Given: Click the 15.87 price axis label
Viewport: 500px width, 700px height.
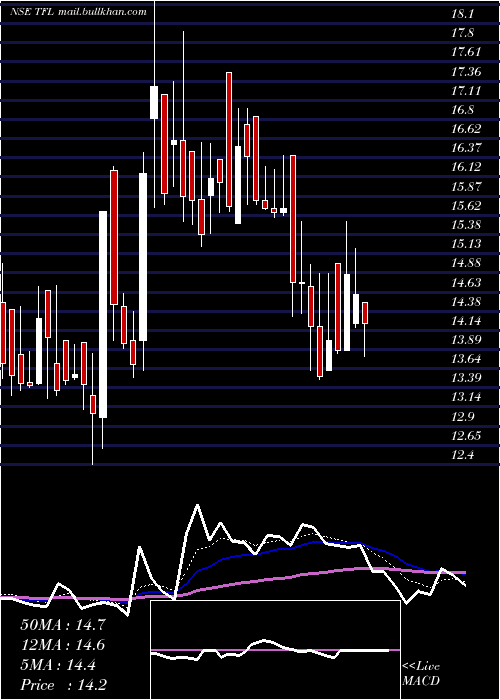Looking at the screenshot, I should [466, 186].
